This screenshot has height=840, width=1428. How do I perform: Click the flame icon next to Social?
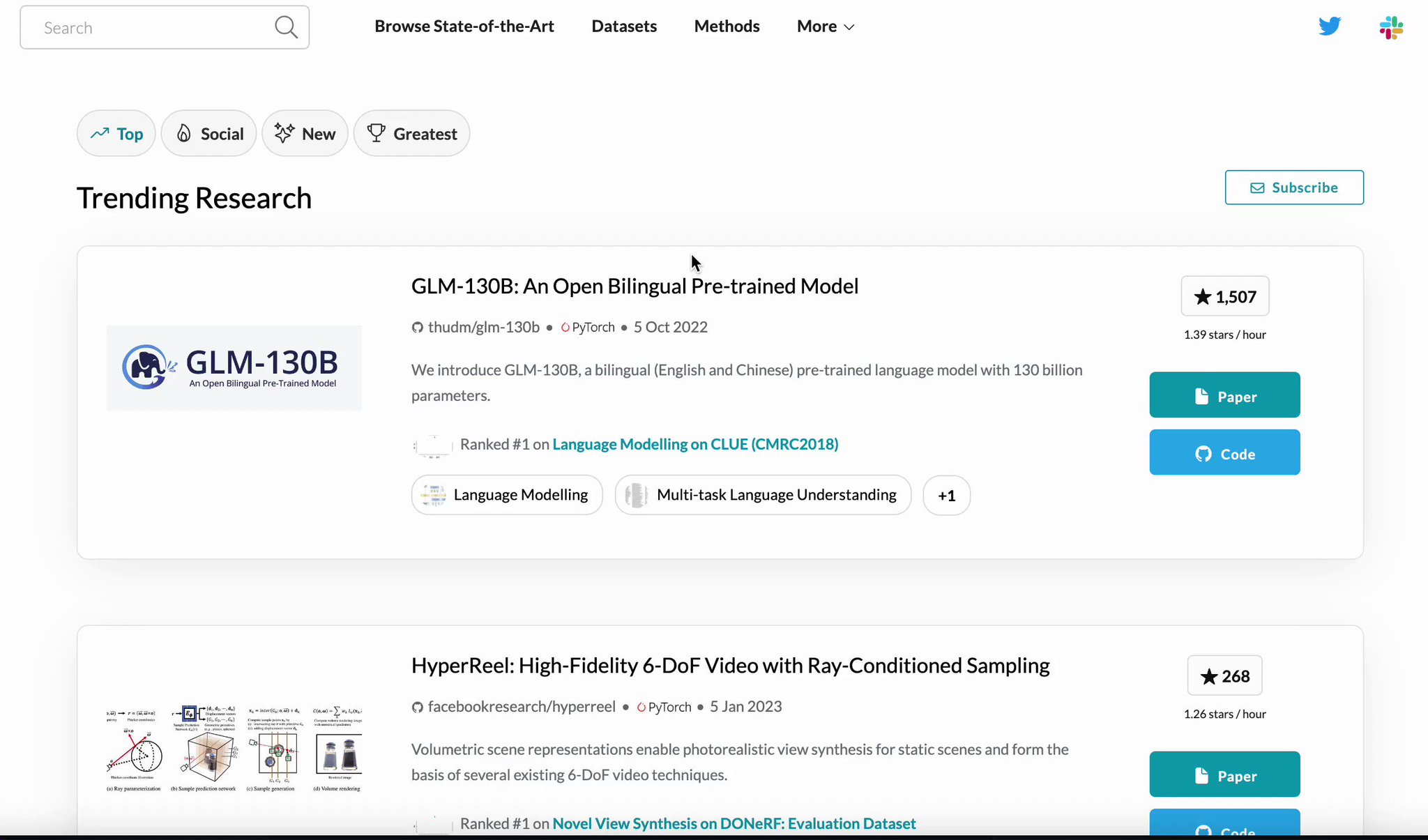[x=183, y=132]
